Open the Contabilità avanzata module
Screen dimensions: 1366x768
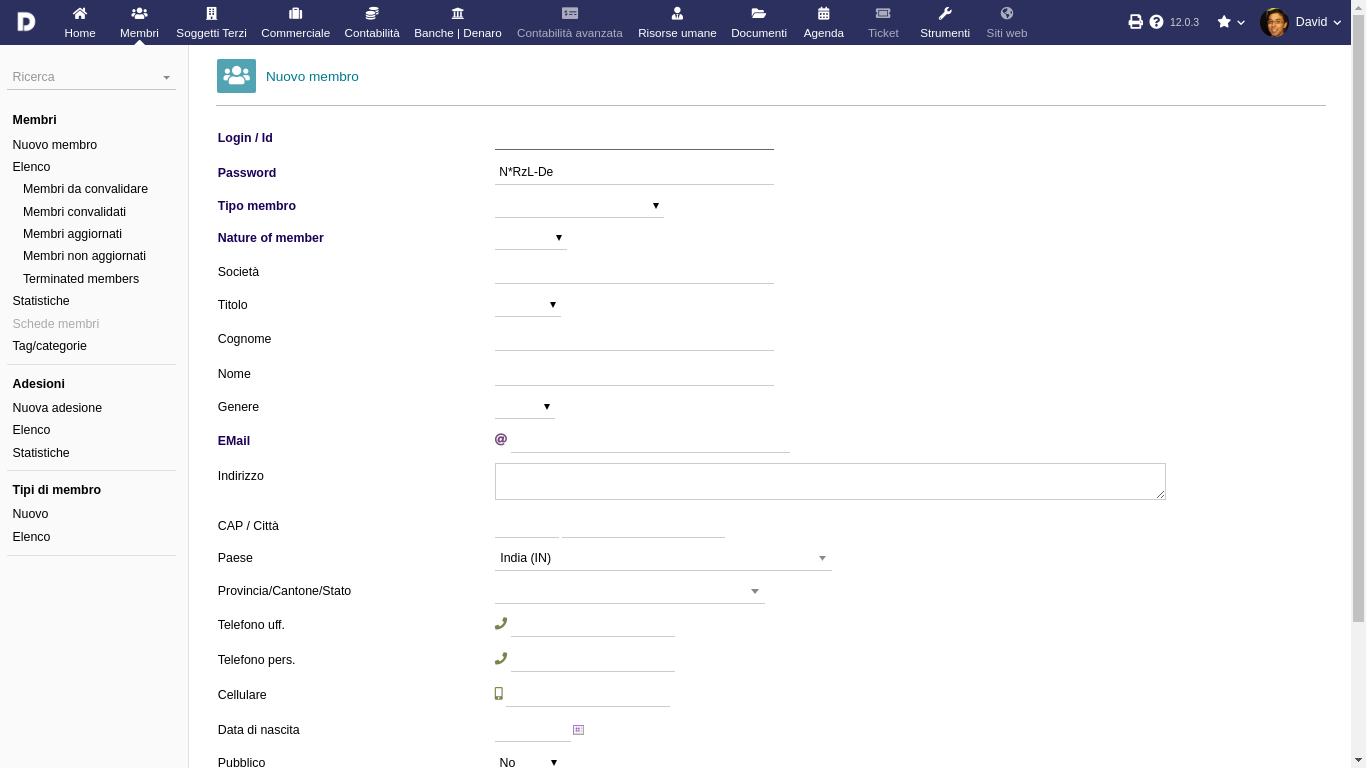pos(570,22)
